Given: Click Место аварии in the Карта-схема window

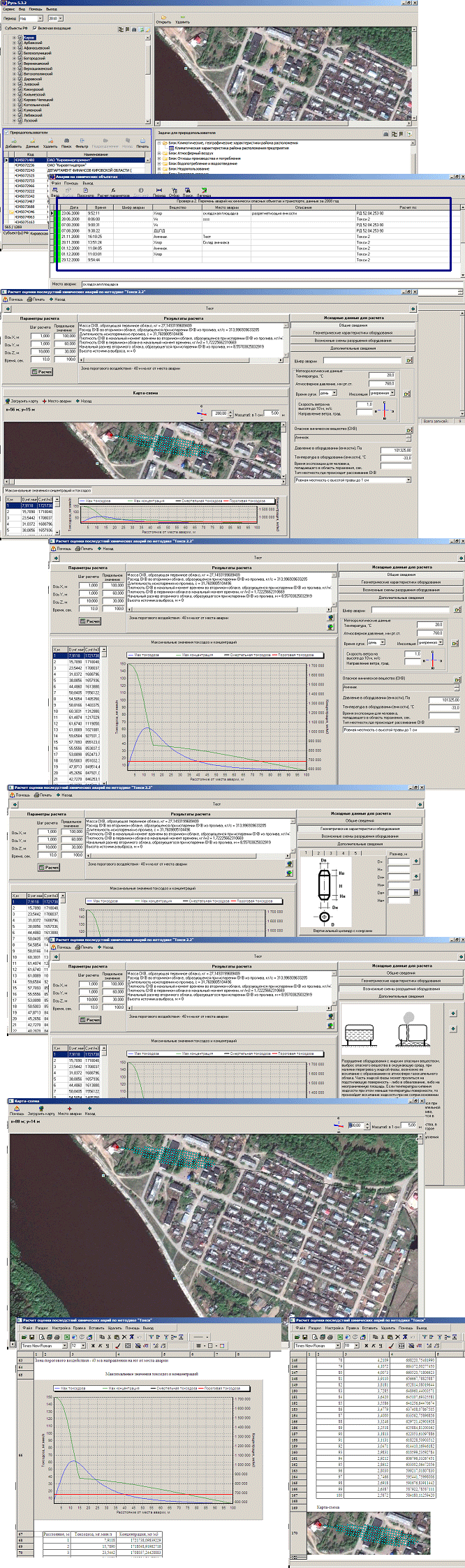Looking at the screenshot, I should click(69, 1114).
